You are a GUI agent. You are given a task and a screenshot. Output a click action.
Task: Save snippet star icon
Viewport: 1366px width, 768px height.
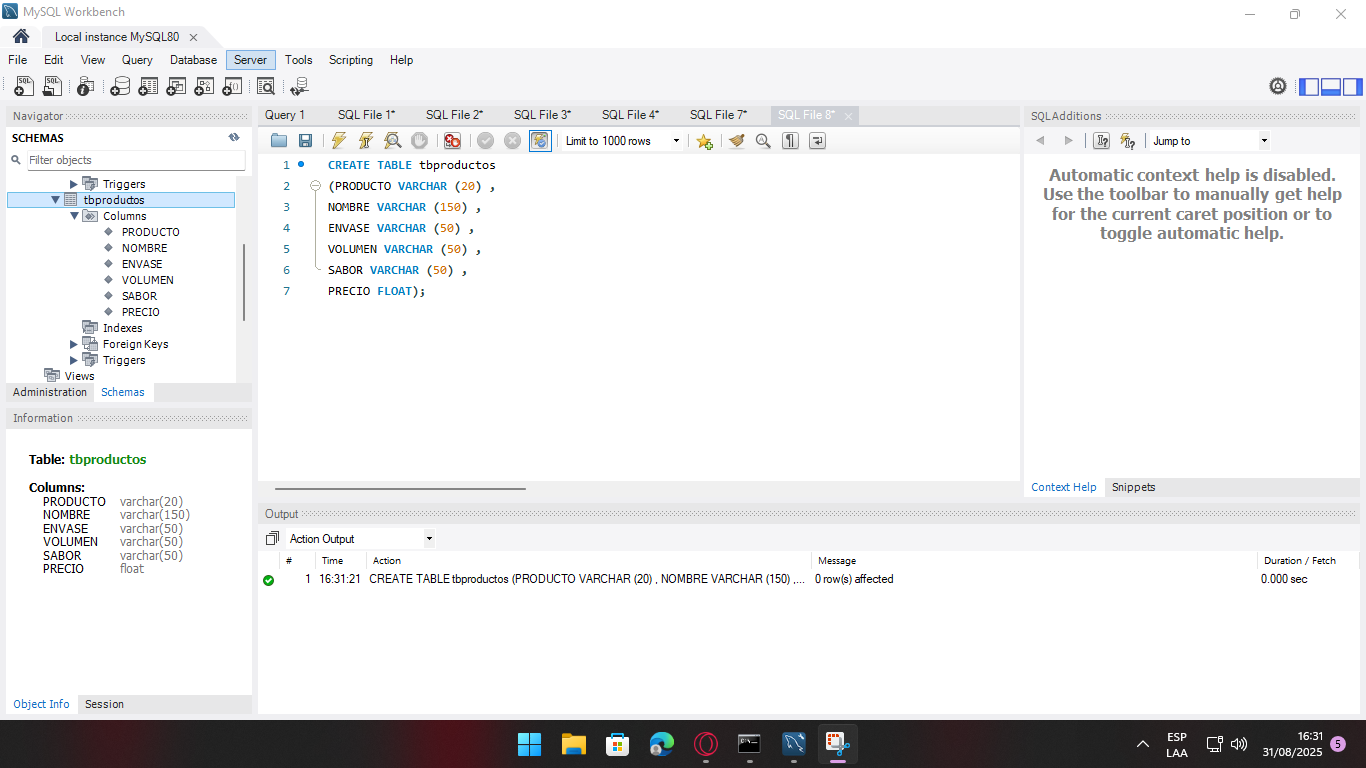tap(705, 141)
